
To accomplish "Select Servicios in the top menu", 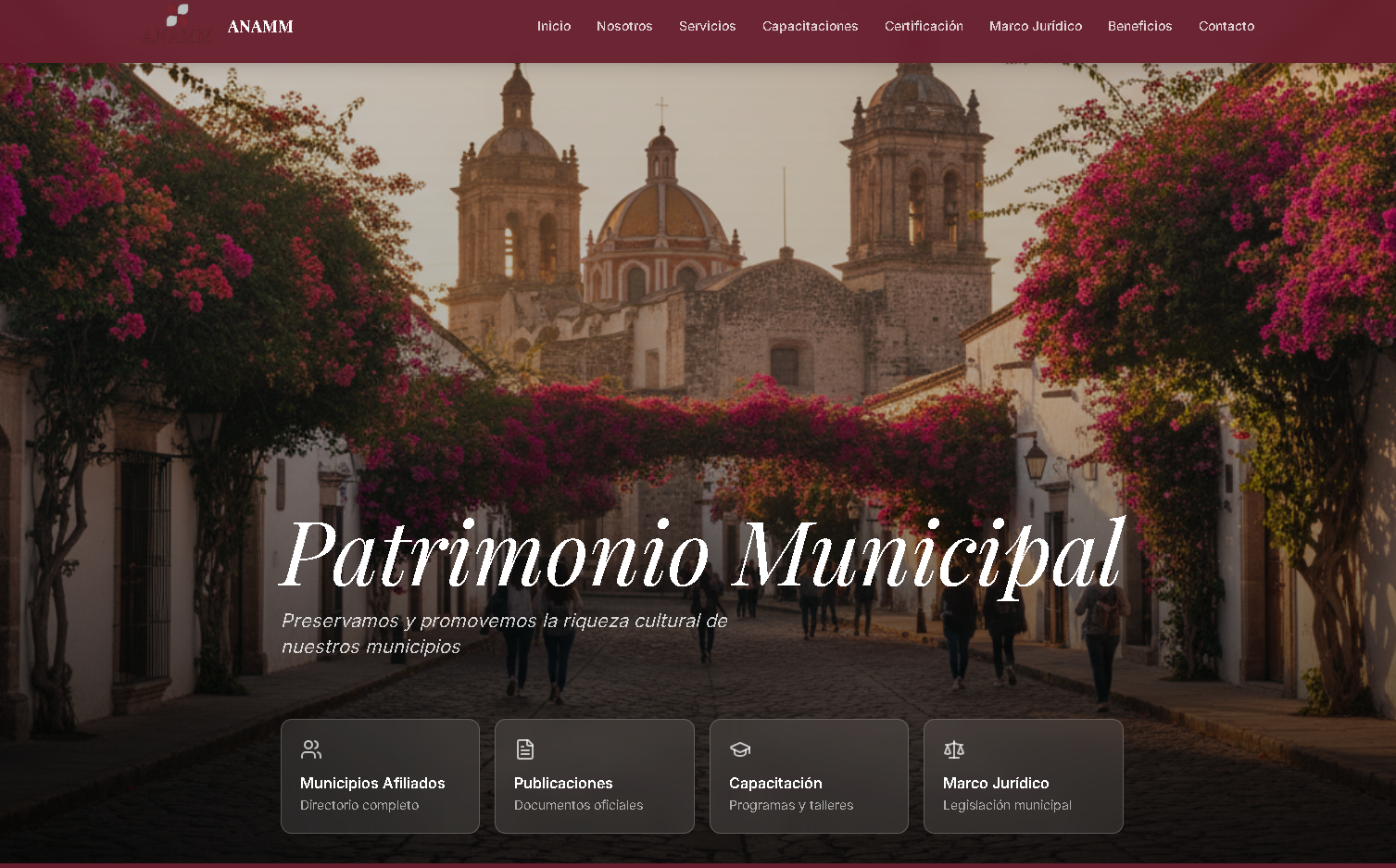I will click(707, 26).
